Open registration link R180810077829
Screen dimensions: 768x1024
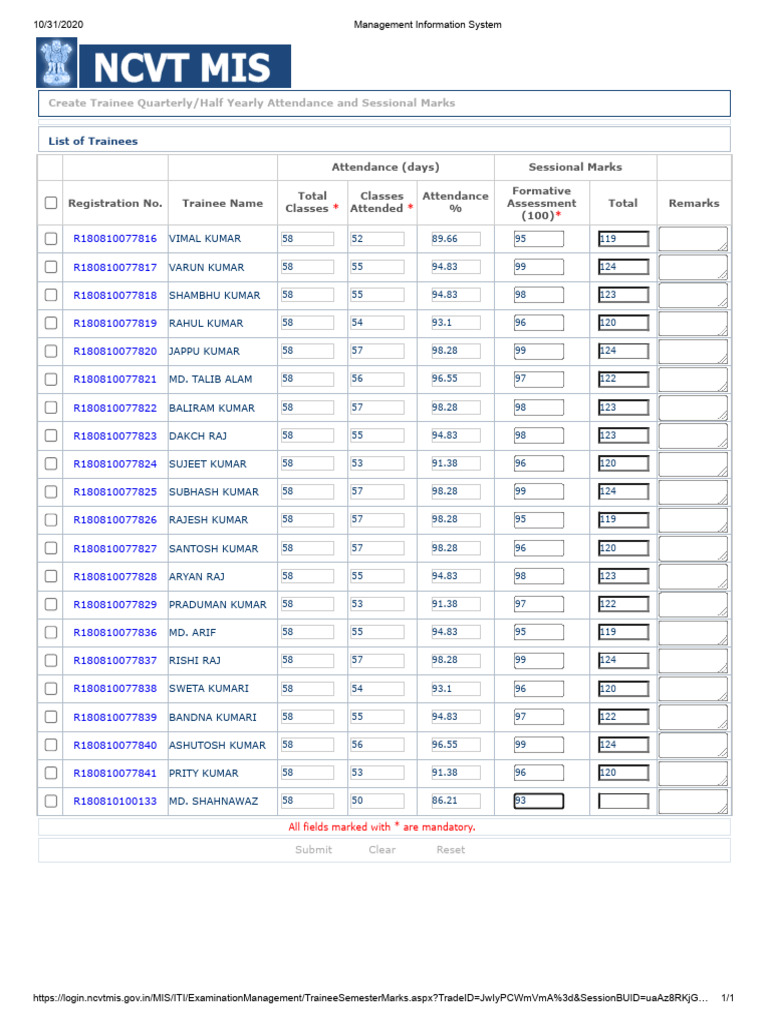tap(115, 605)
